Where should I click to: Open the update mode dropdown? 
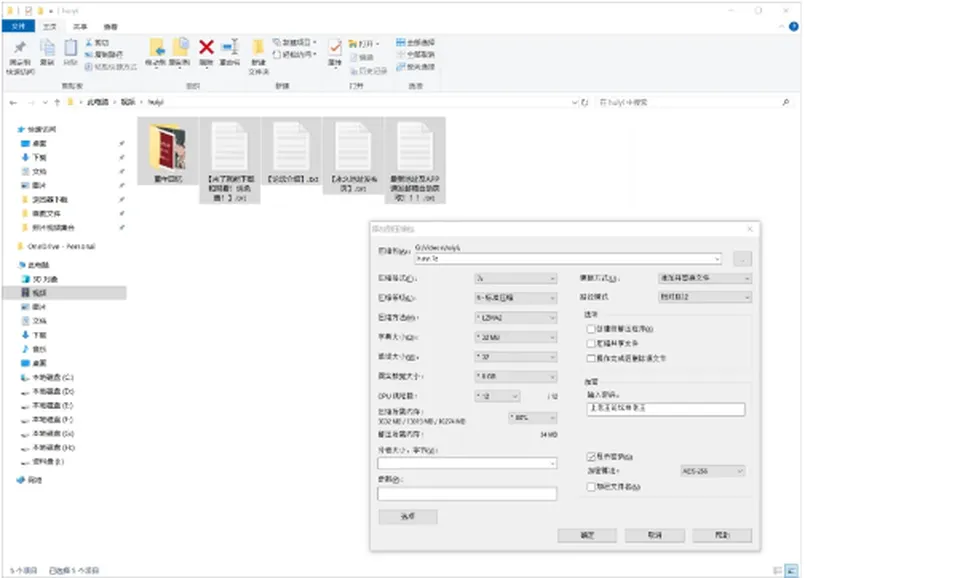click(705, 279)
